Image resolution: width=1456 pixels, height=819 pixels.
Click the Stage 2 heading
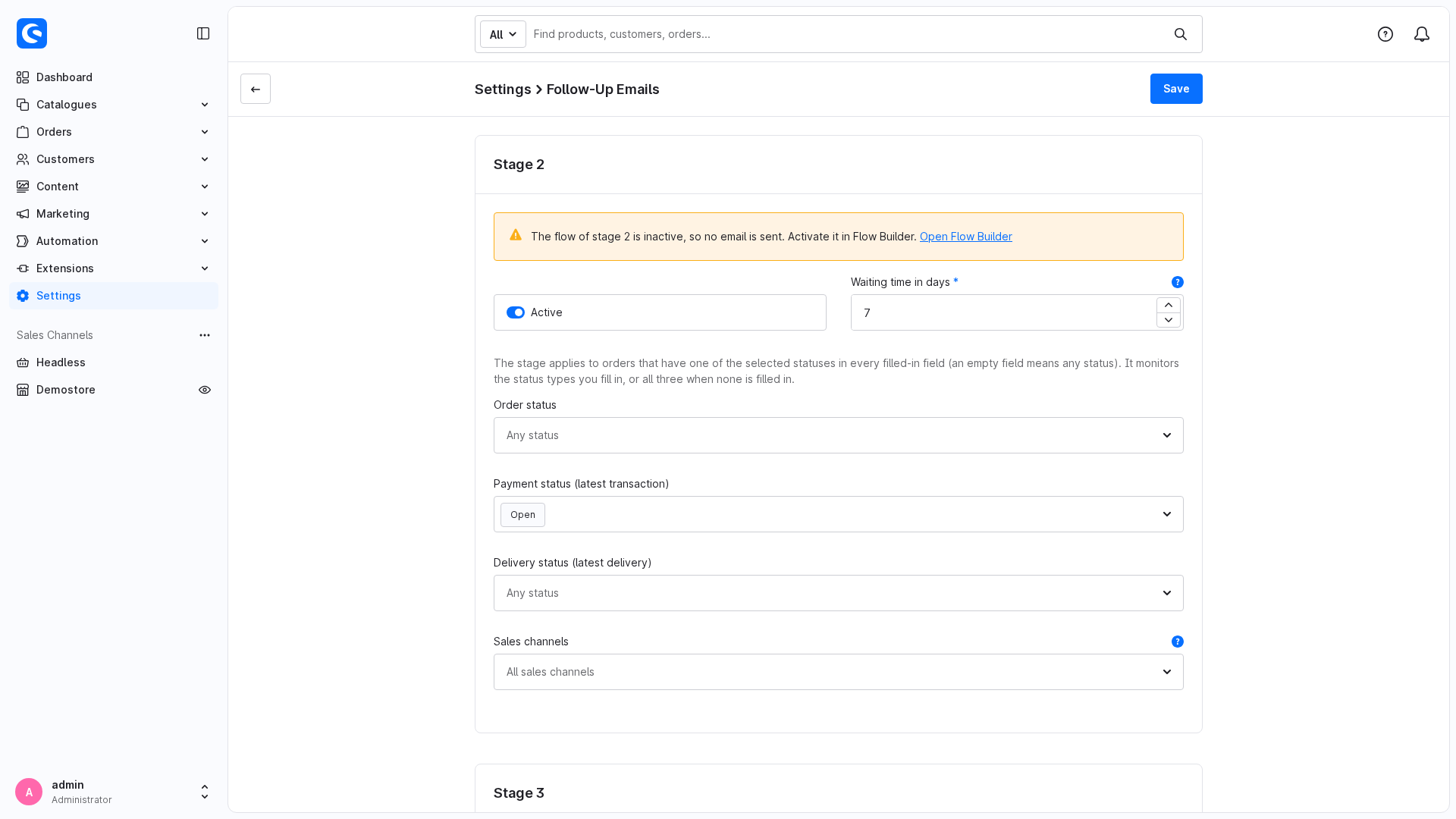click(519, 165)
